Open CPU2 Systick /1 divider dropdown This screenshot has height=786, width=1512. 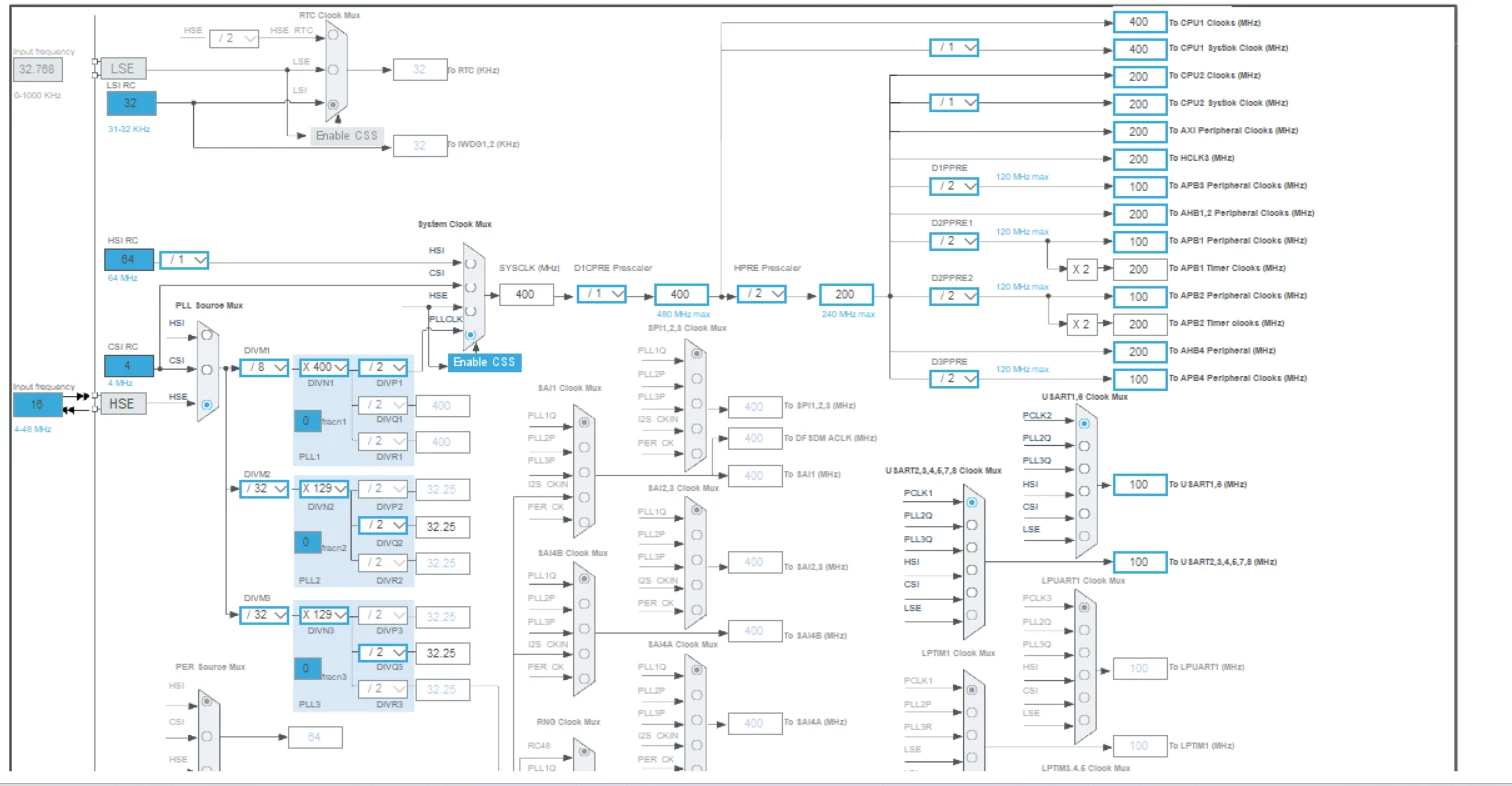point(954,103)
